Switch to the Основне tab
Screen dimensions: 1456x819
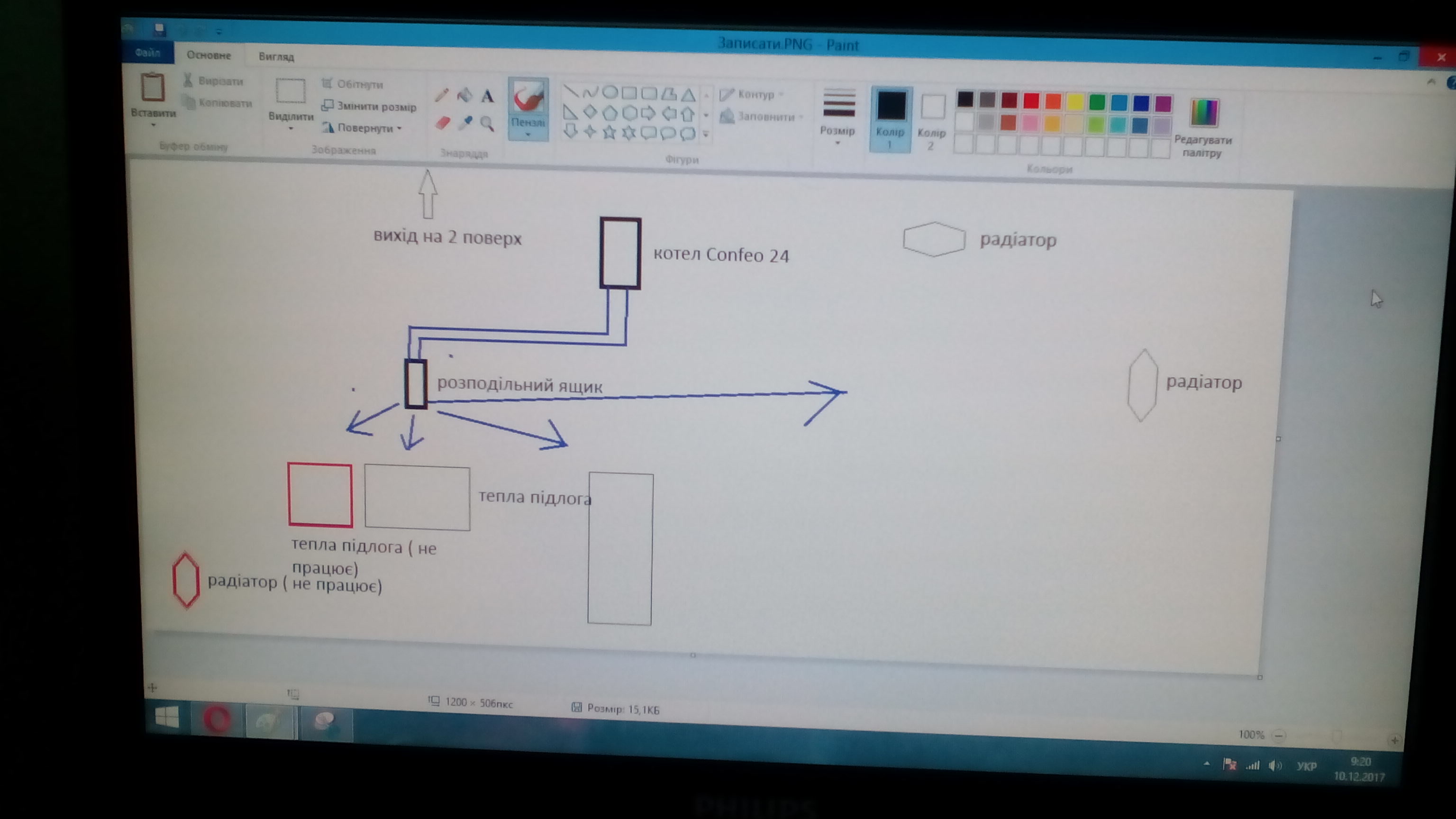click(x=209, y=55)
